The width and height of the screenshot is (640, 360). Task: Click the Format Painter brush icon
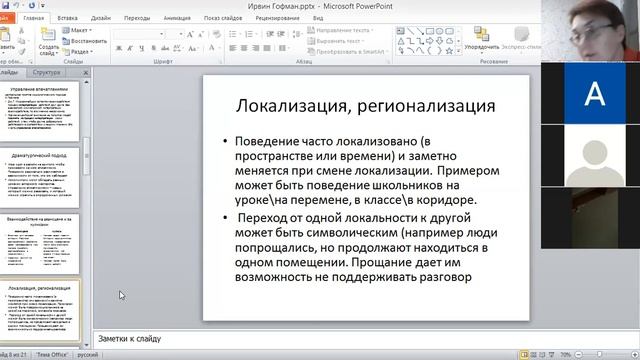21,51
